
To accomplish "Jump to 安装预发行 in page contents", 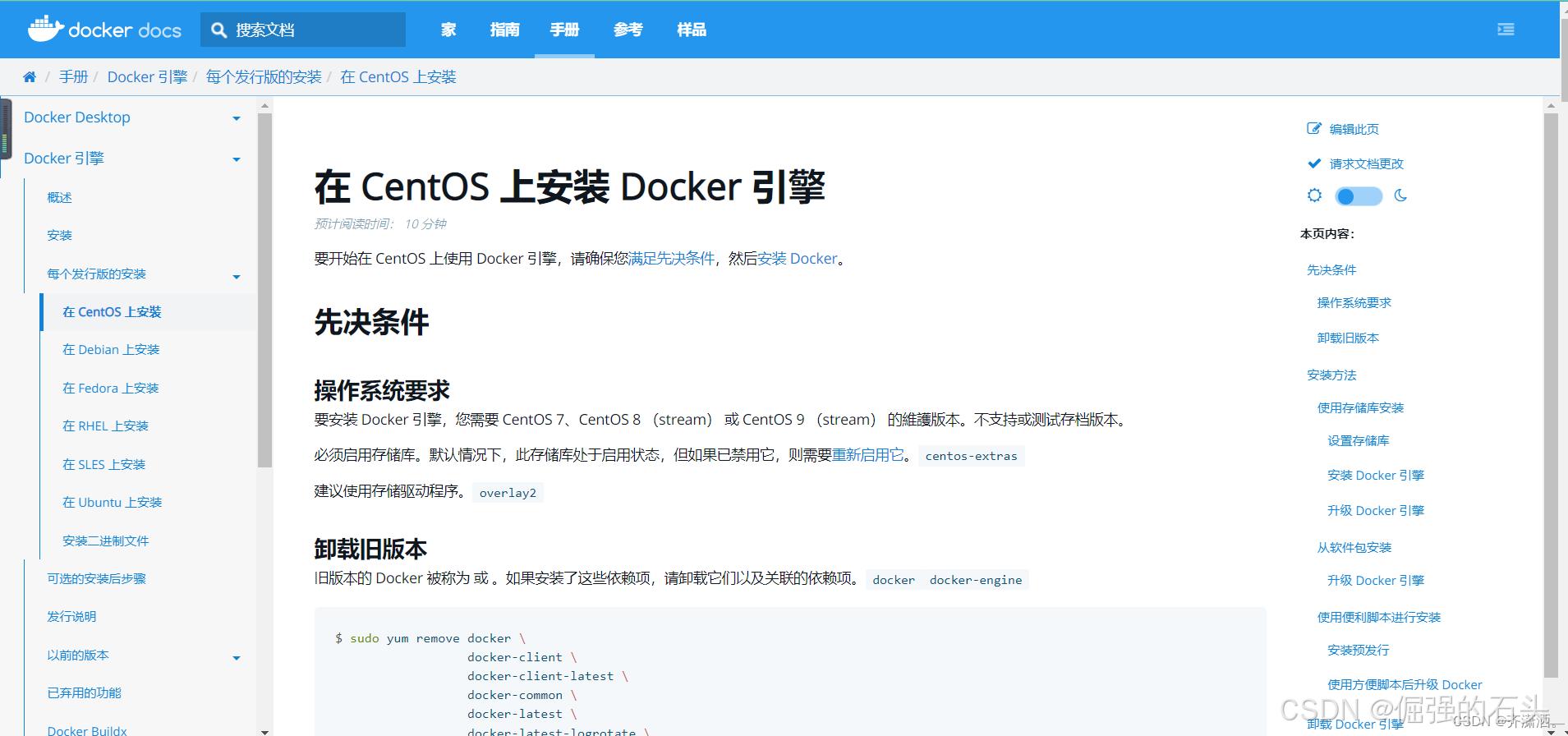I will pos(1359,651).
